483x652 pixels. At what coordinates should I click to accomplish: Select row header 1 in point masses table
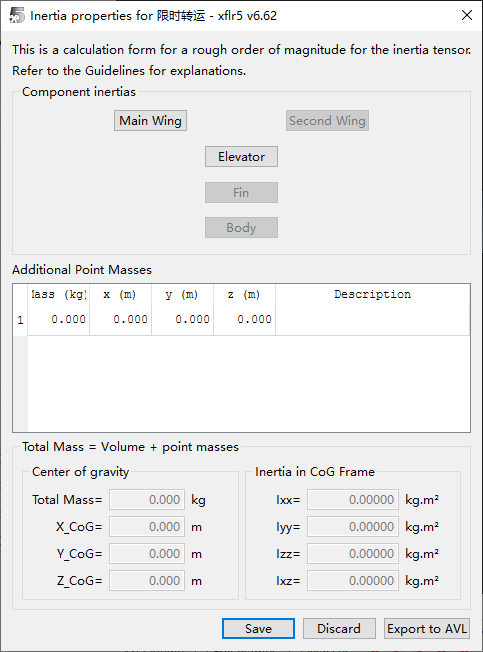pyautogui.click(x=20, y=320)
